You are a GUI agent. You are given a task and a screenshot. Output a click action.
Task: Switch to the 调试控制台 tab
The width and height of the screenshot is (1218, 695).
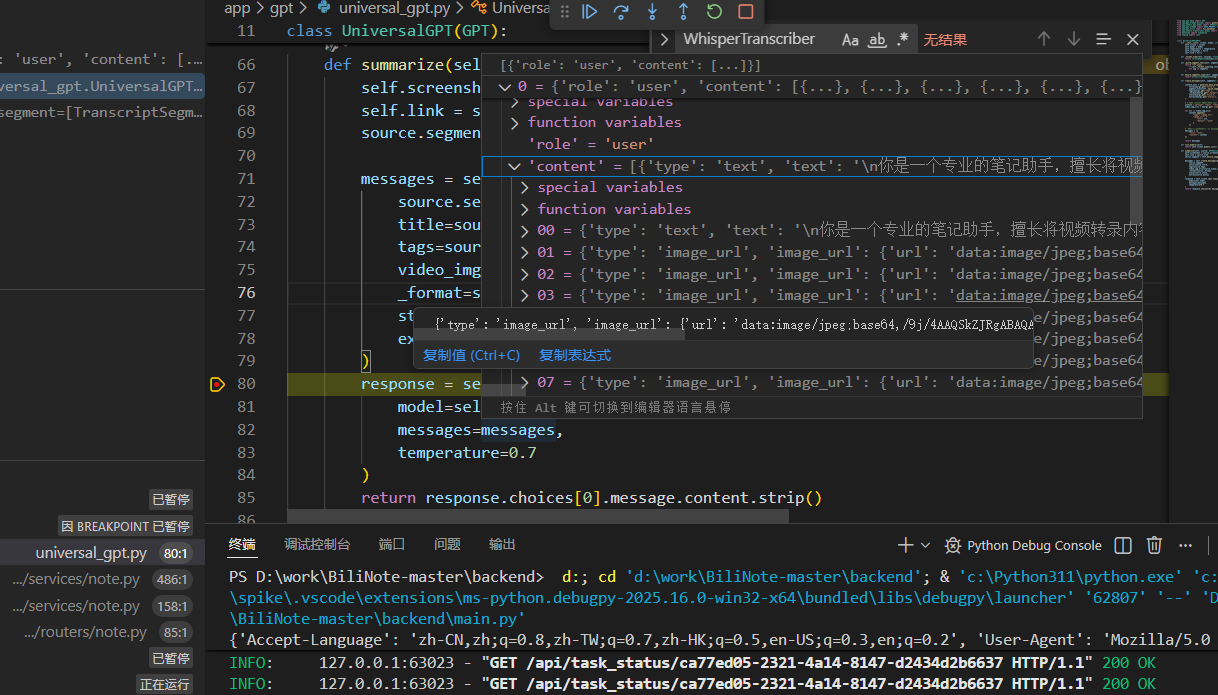(x=317, y=544)
